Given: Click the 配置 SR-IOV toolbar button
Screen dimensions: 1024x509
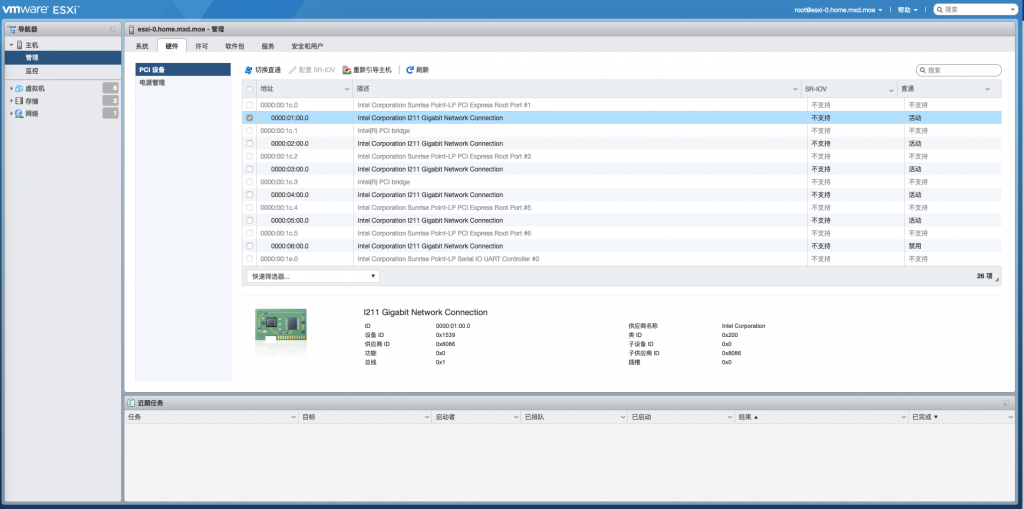Looking at the screenshot, I should coord(312,70).
